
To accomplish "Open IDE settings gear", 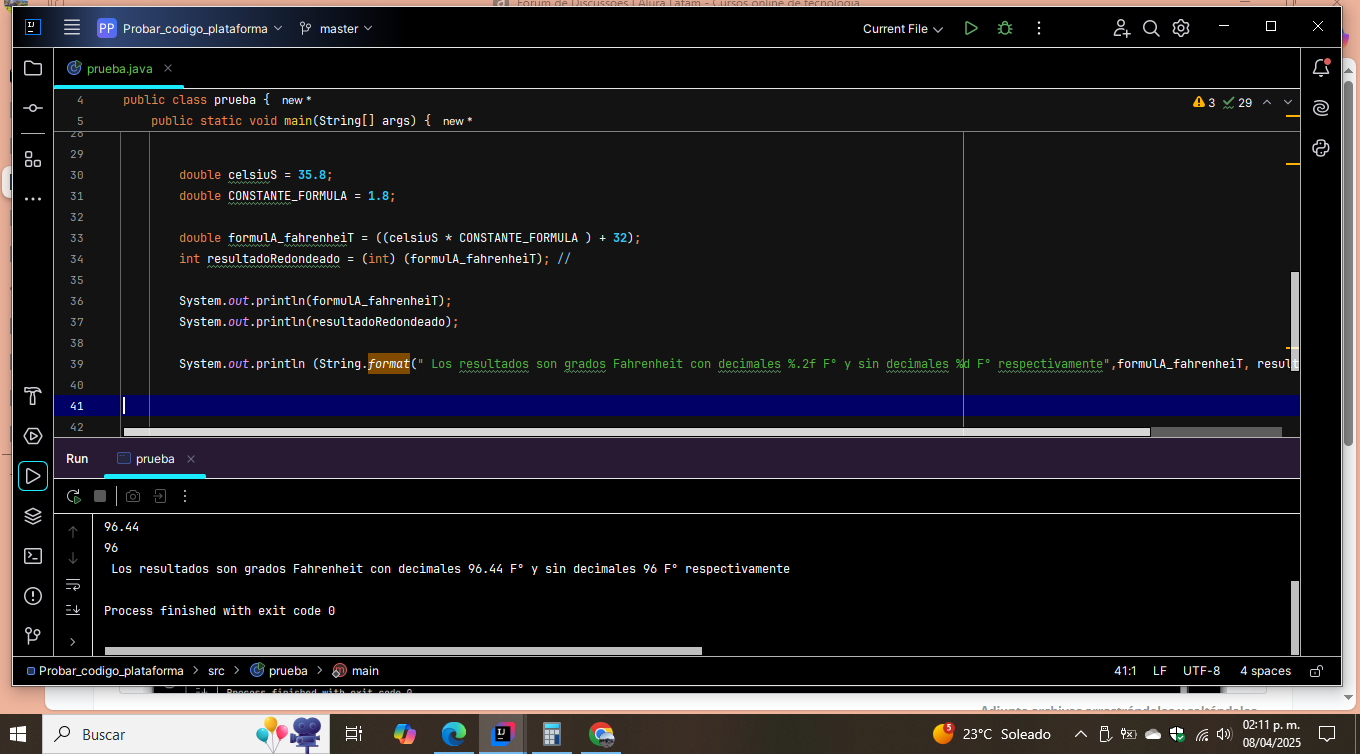I will point(1181,28).
